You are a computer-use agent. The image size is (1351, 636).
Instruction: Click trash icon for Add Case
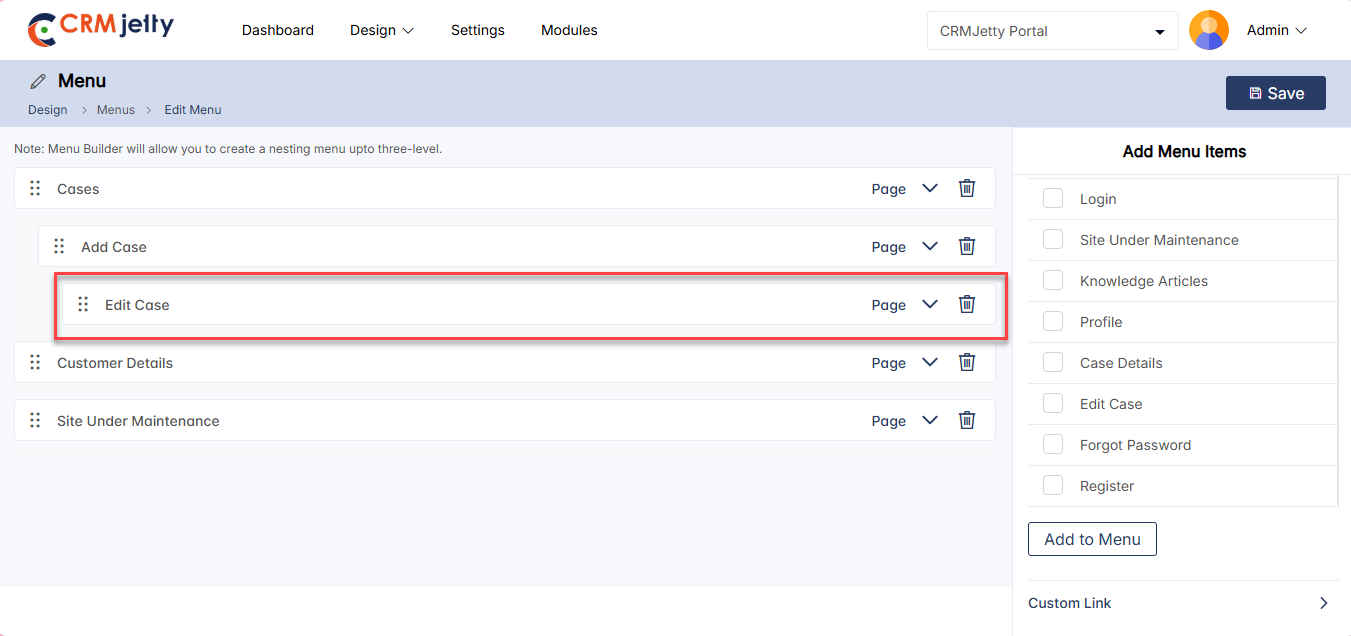coord(967,246)
